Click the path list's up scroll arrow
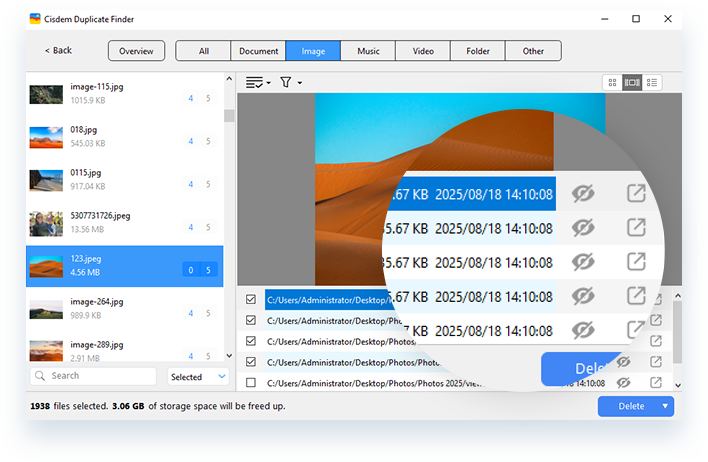 (x=678, y=295)
